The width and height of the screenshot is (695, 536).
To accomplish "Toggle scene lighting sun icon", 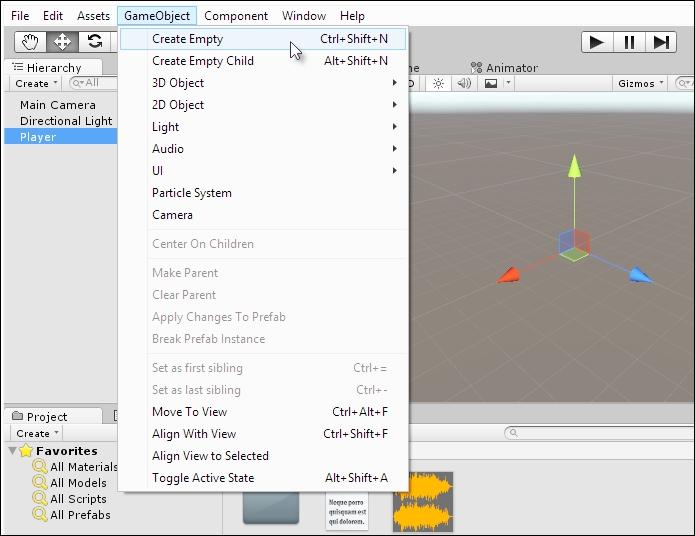I will 438,83.
